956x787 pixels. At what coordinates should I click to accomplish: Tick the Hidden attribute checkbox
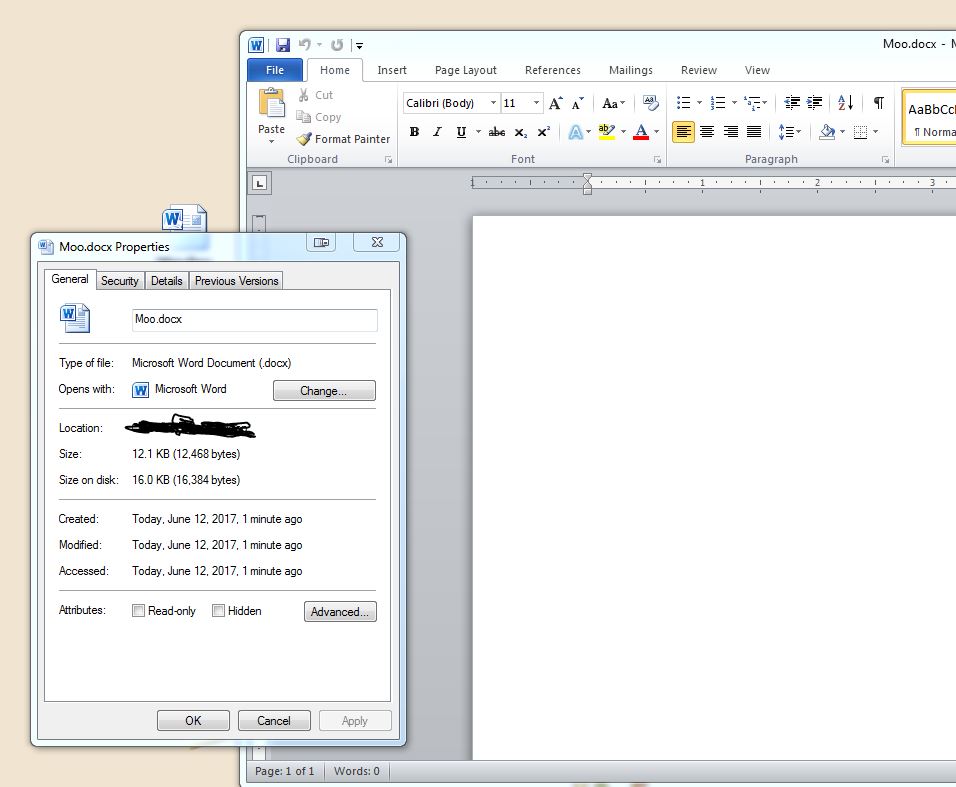(218, 611)
